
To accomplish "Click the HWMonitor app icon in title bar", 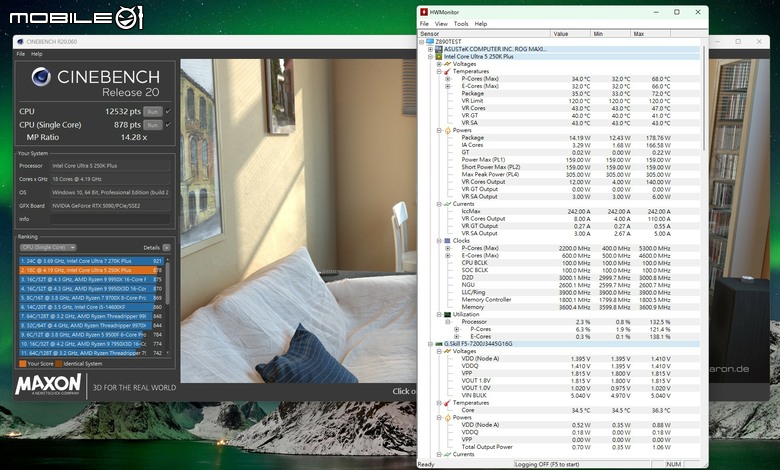I will point(424,12).
